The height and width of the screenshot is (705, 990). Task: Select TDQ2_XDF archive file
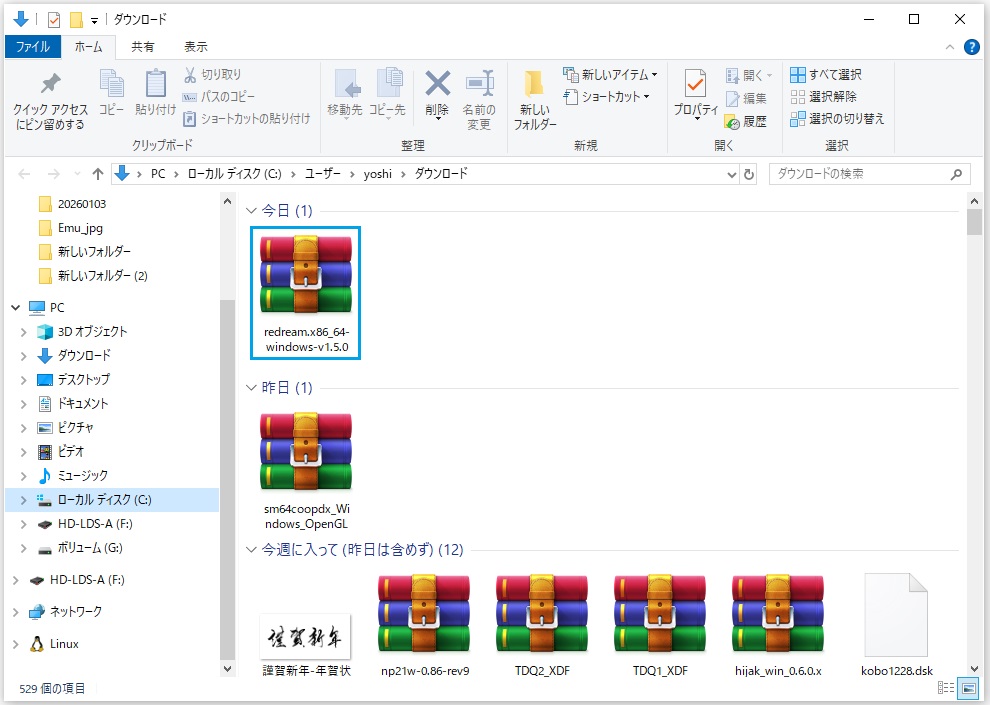point(542,624)
